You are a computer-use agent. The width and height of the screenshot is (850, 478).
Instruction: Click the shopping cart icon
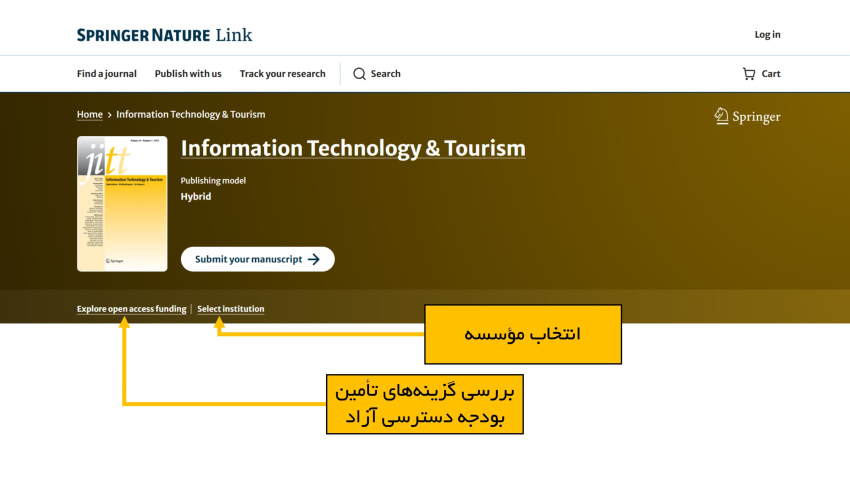tap(748, 74)
